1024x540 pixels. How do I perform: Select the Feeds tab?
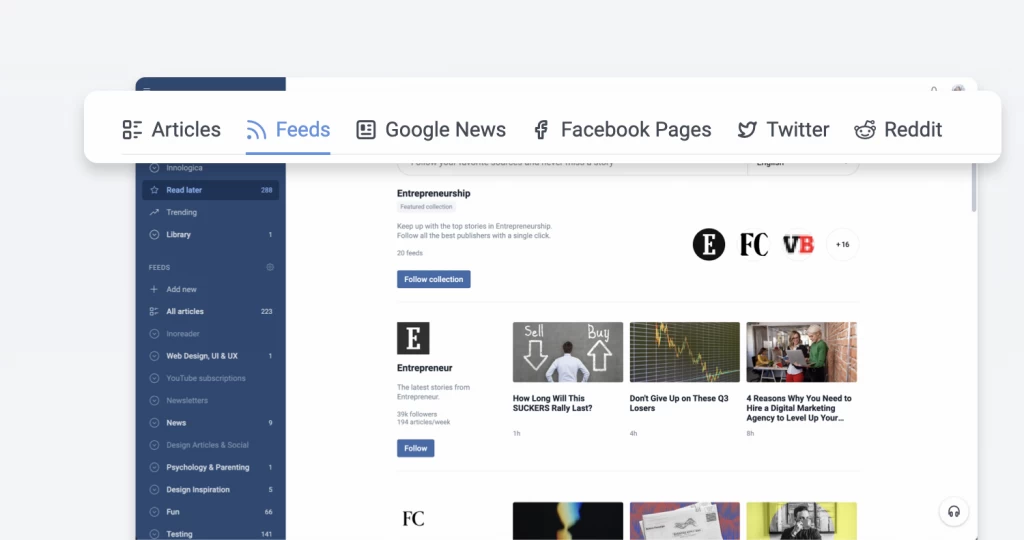coord(288,129)
